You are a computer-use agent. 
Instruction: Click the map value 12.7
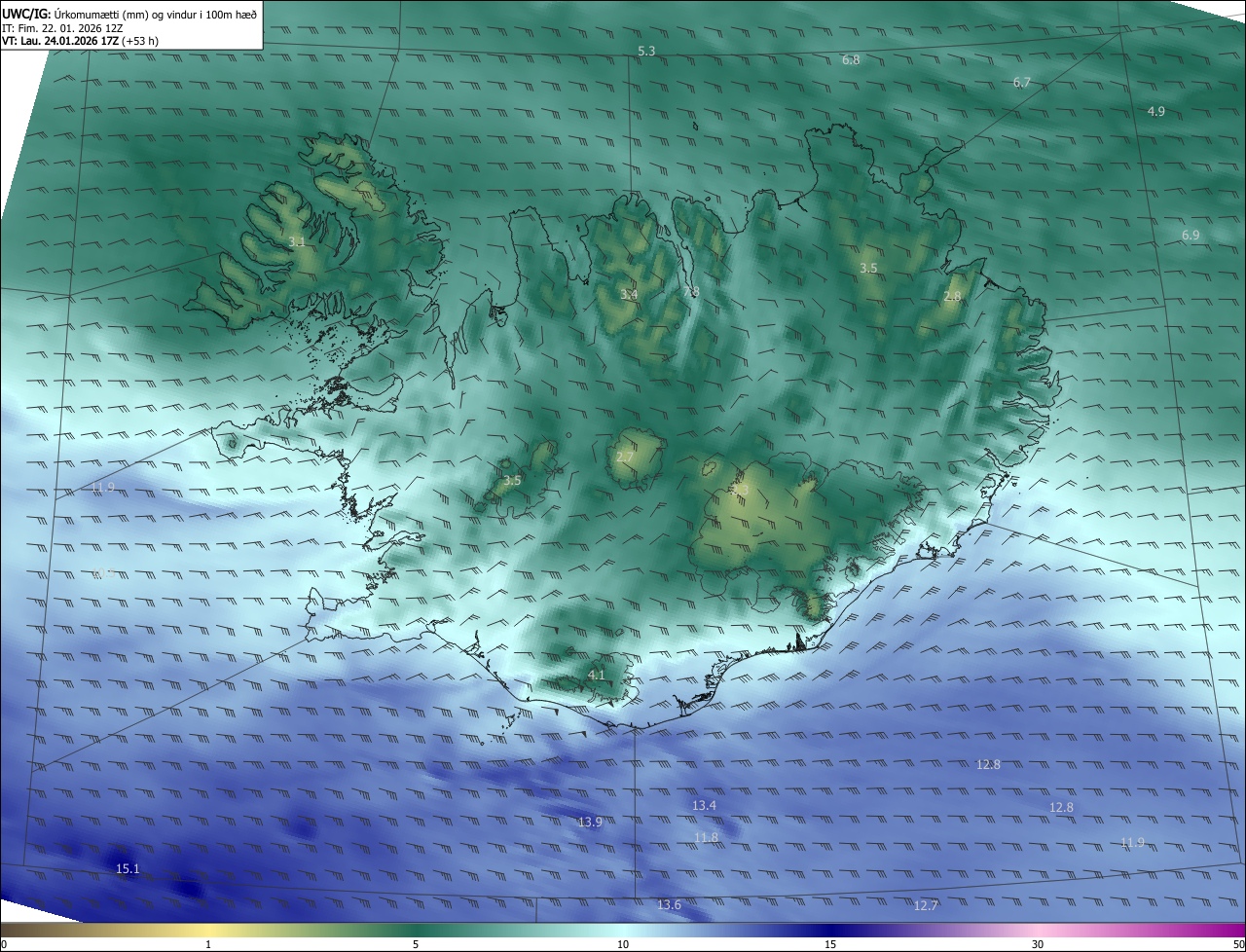pyautogui.click(x=926, y=906)
